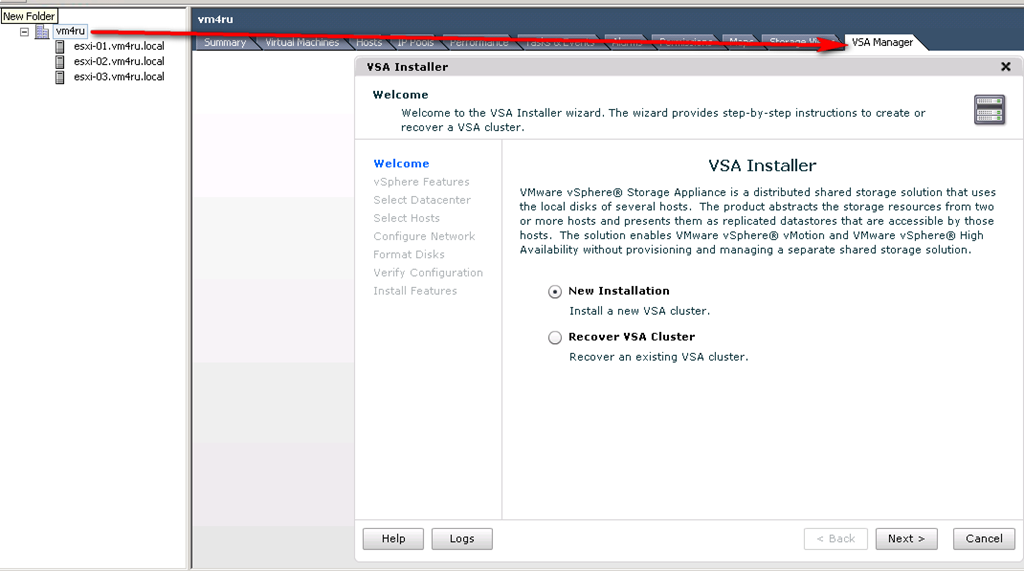1024x571 pixels.
Task: Select host esxi-03.vm4ru.local in tree
Action: tap(119, 76)
